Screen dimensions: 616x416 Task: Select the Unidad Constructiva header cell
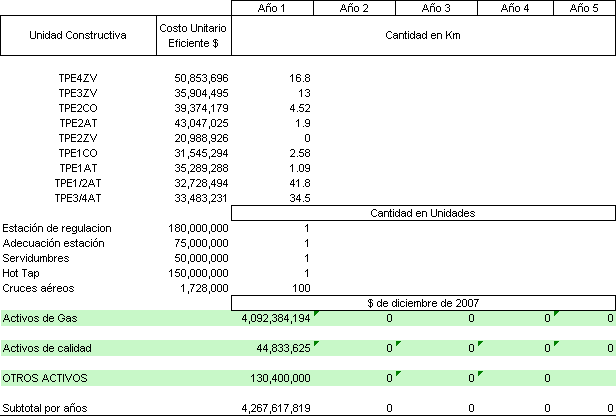(x=78, y=35)
